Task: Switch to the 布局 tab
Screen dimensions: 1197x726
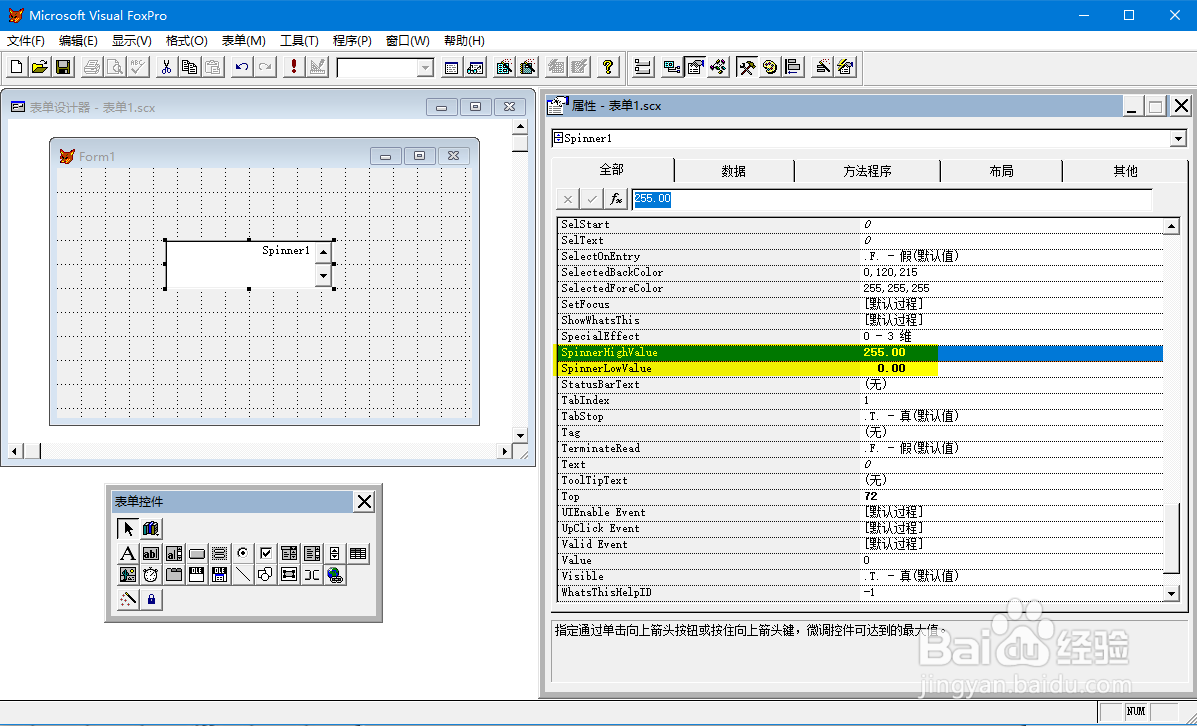Action: point(1001,171)
